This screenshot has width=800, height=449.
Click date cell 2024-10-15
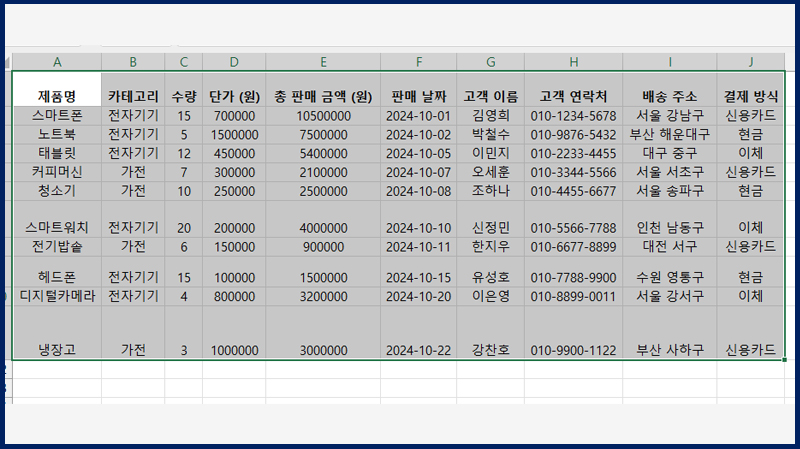(x=418, y=271)
